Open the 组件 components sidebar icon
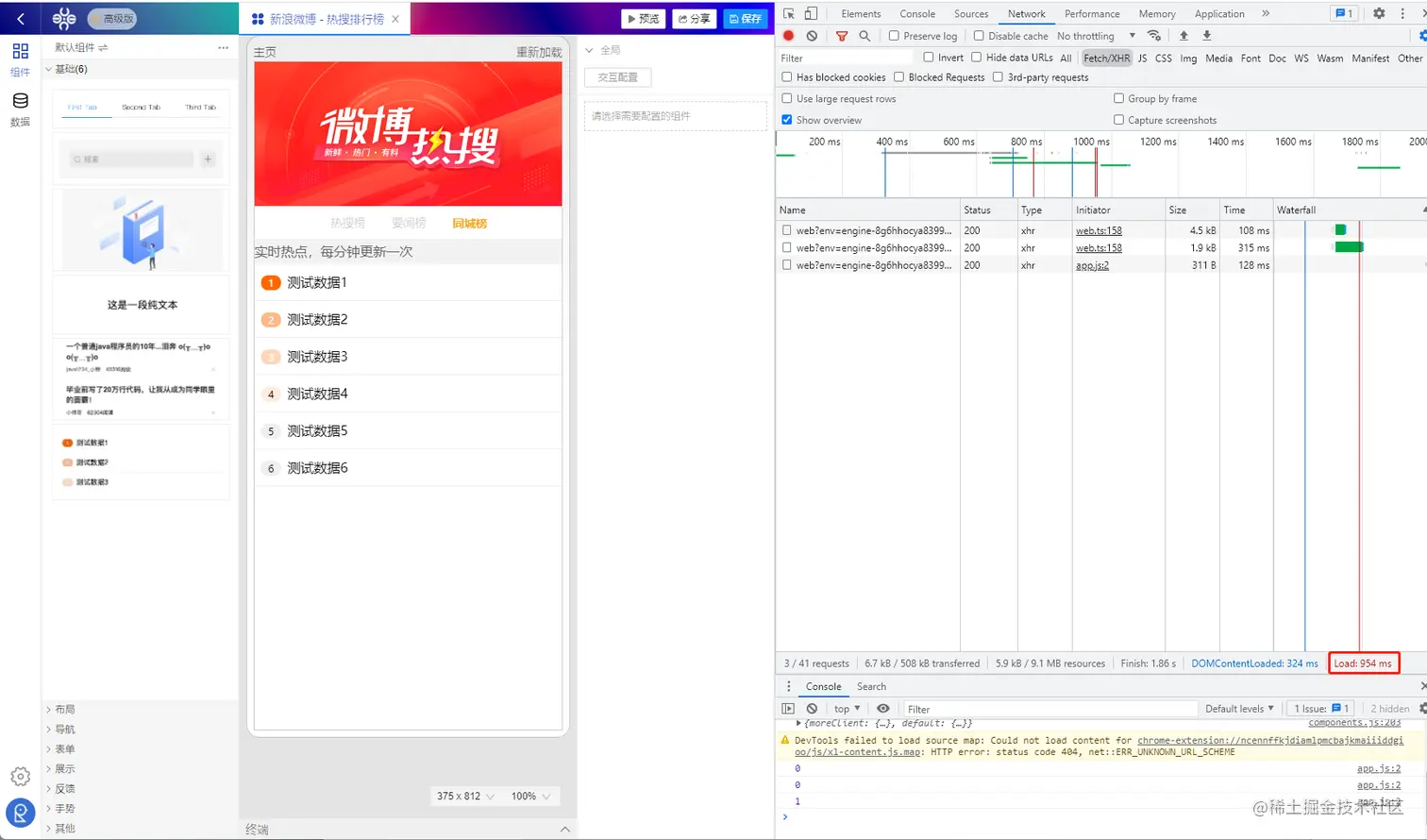The width and height of the screenshot is (1427, 840). (x=20, y=58)
